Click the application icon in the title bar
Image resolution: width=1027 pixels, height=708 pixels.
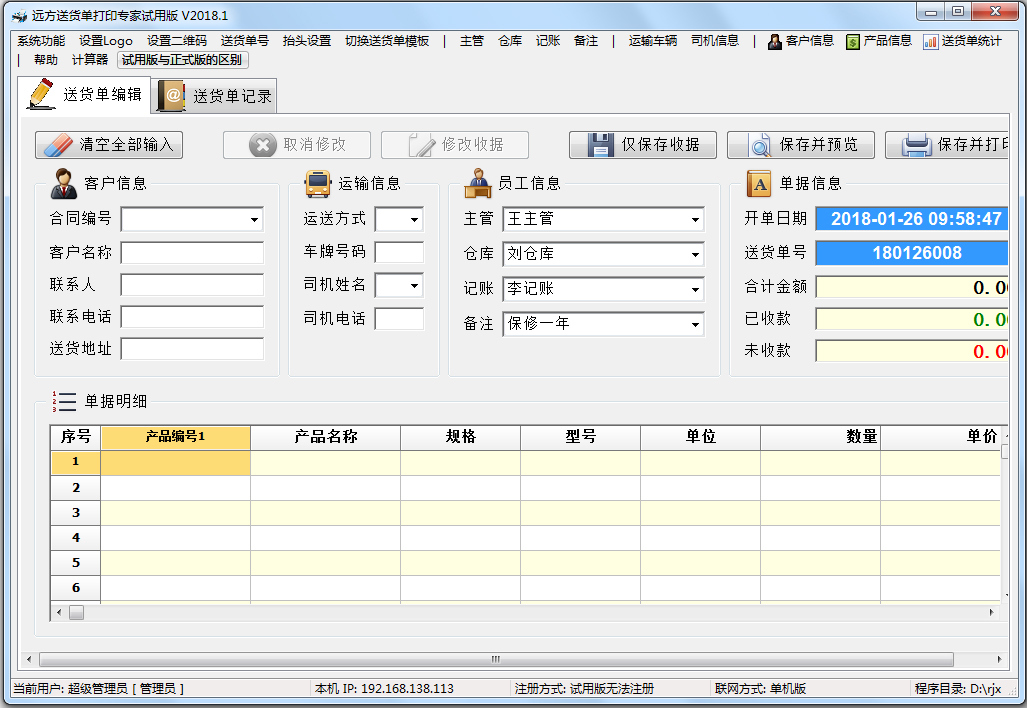pyautogui.click(x=20, y=16)
